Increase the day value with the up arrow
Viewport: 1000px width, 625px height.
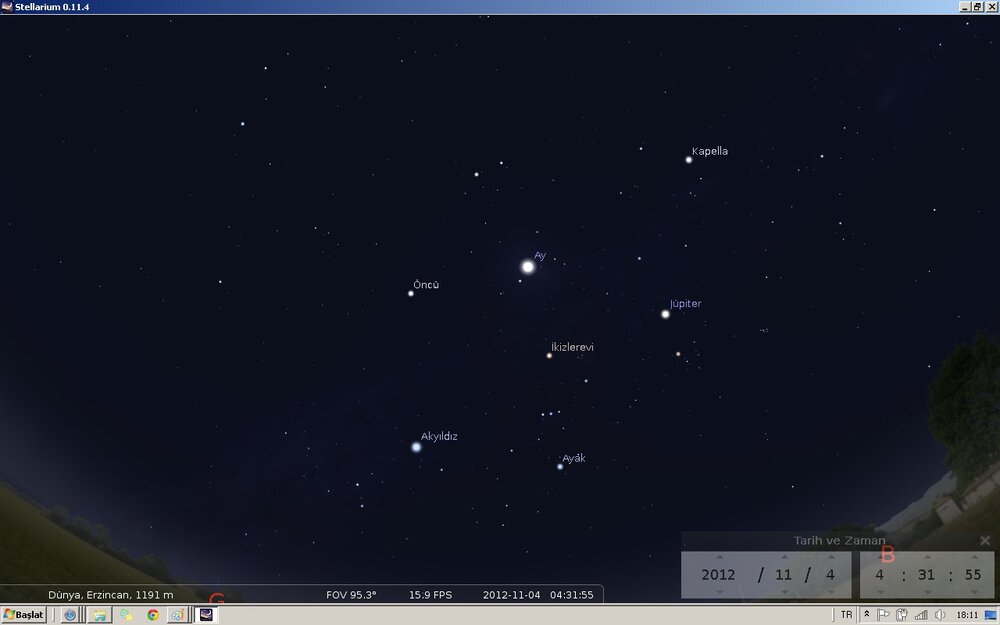[830, 557]
